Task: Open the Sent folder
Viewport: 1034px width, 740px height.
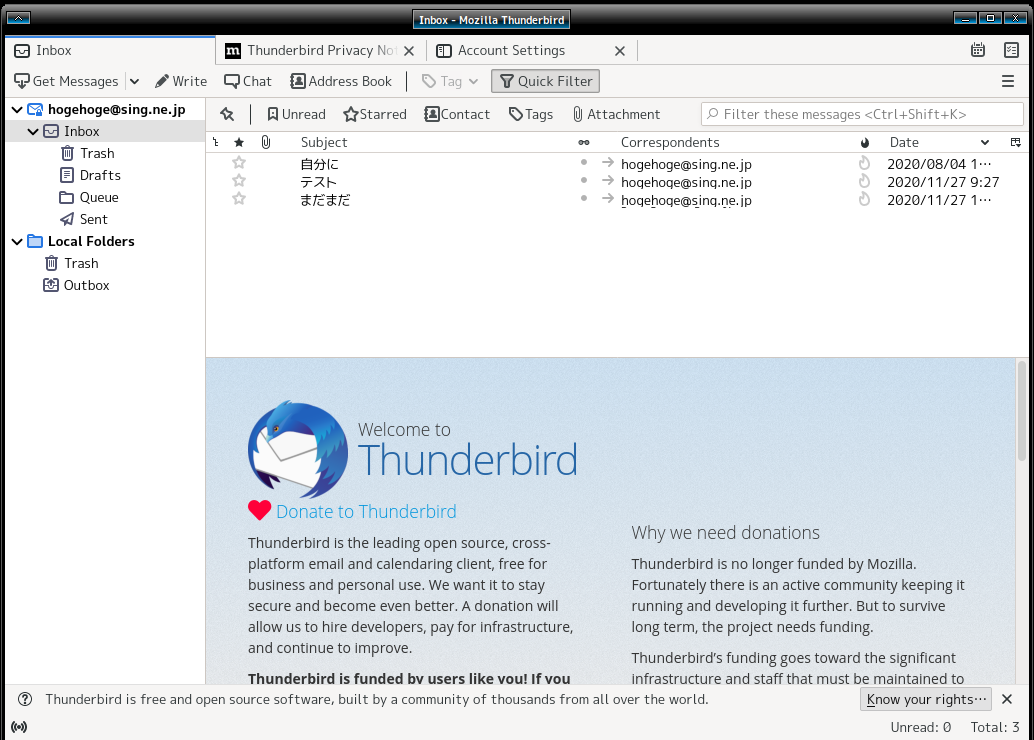Action: tap(93, 219)
